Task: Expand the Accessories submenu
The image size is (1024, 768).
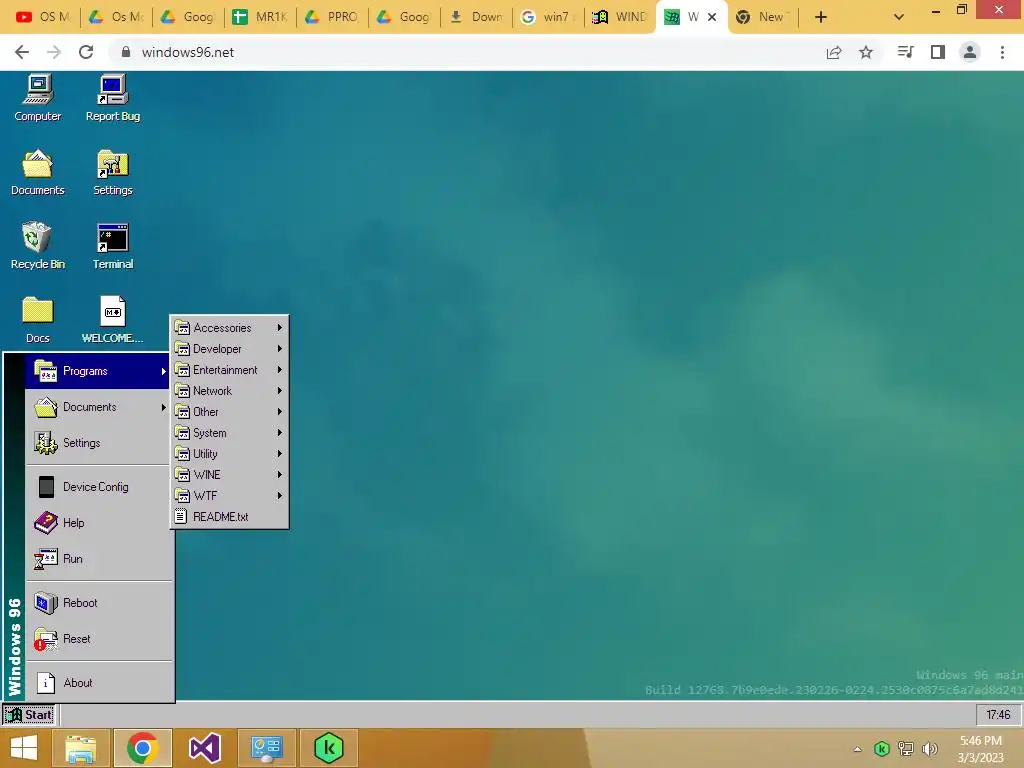Action: (229, 328)
